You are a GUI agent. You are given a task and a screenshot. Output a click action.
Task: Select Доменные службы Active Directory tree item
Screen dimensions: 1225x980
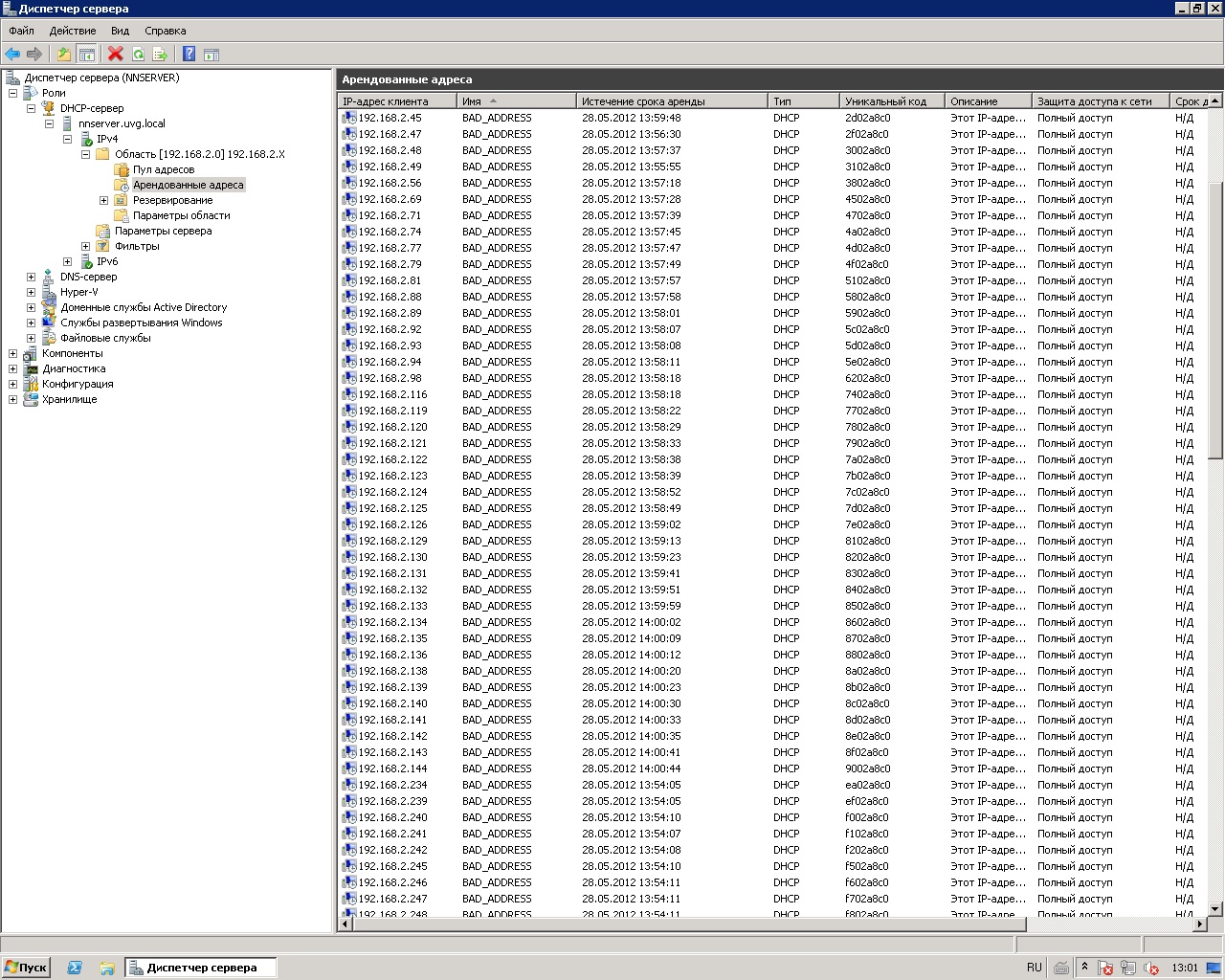click(x=144, y=307)
